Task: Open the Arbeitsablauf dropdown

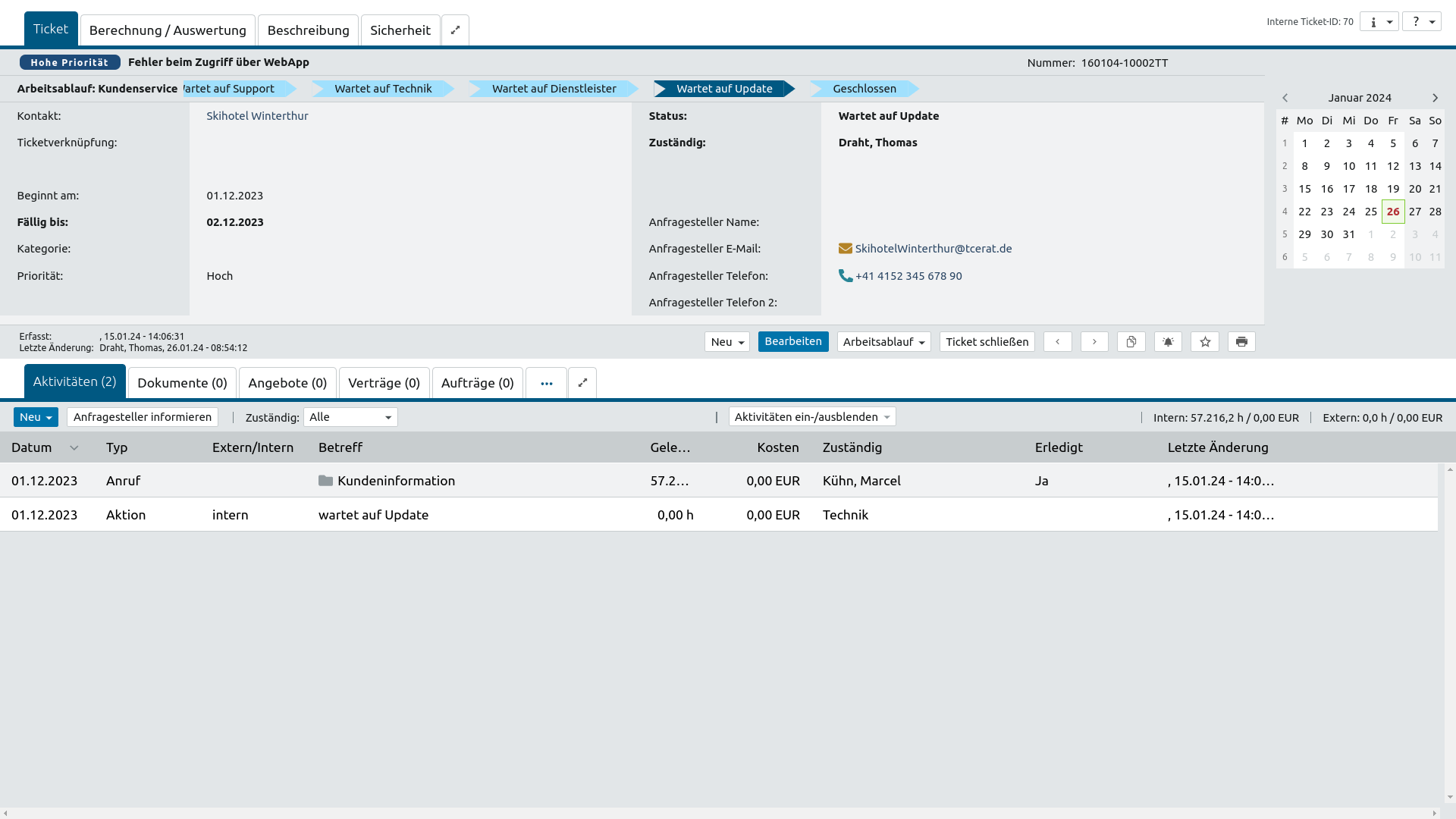Action: pos(883,342)
